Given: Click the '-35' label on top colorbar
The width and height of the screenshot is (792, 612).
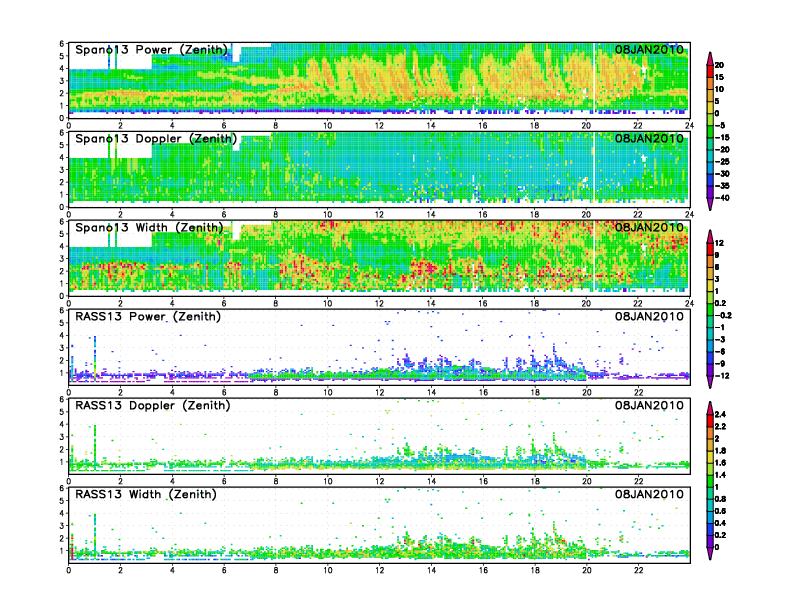Looking at the screenshot, I should tap(722, 186).
